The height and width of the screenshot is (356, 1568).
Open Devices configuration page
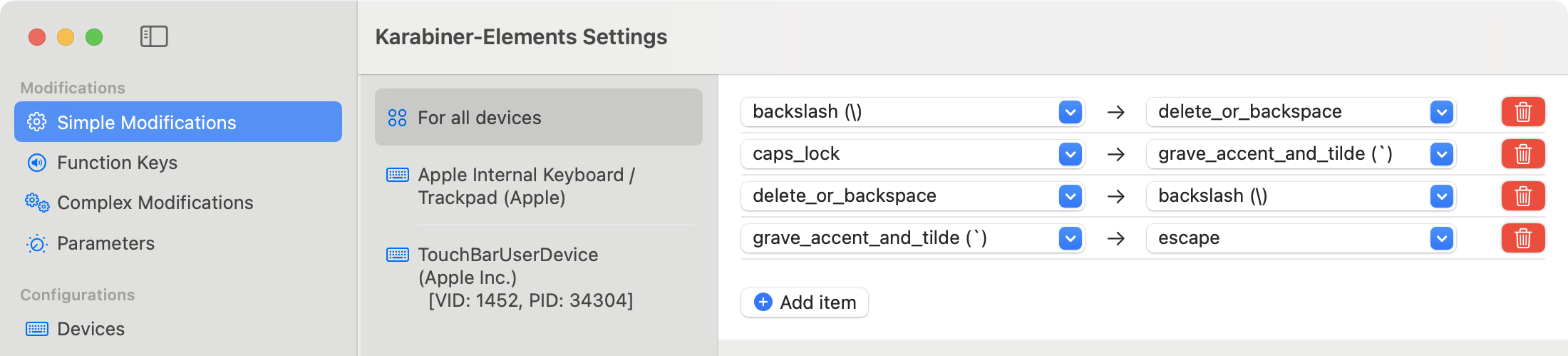[91, 329]
